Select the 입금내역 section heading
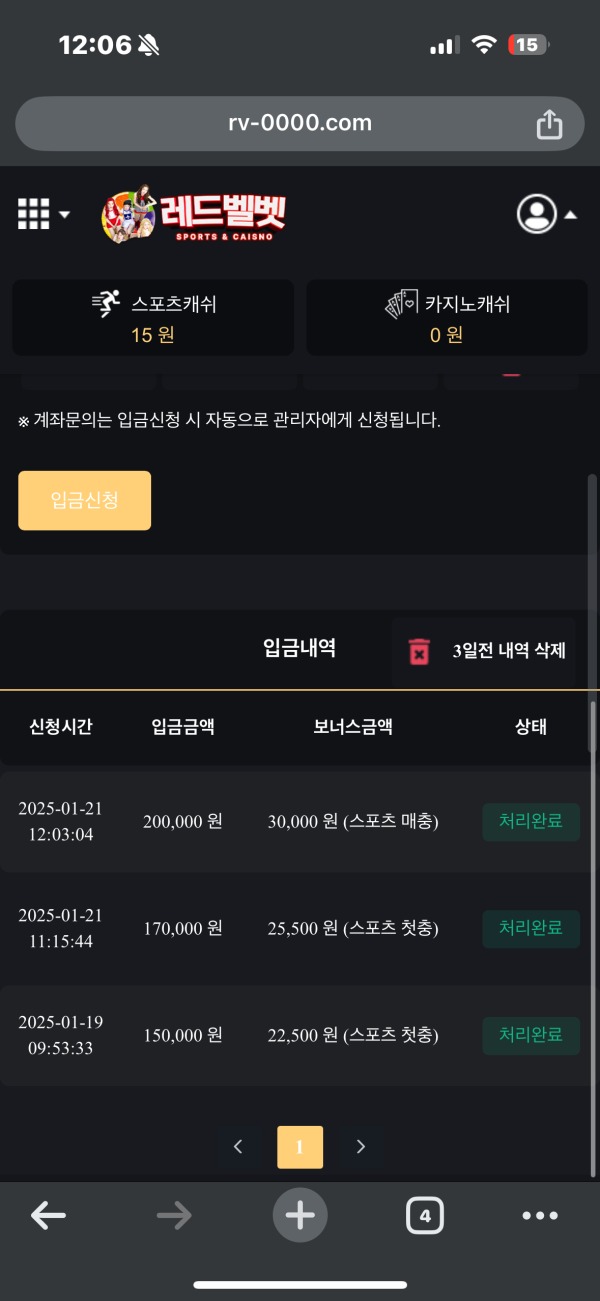Screen dimensions: 600x1301 298,648
